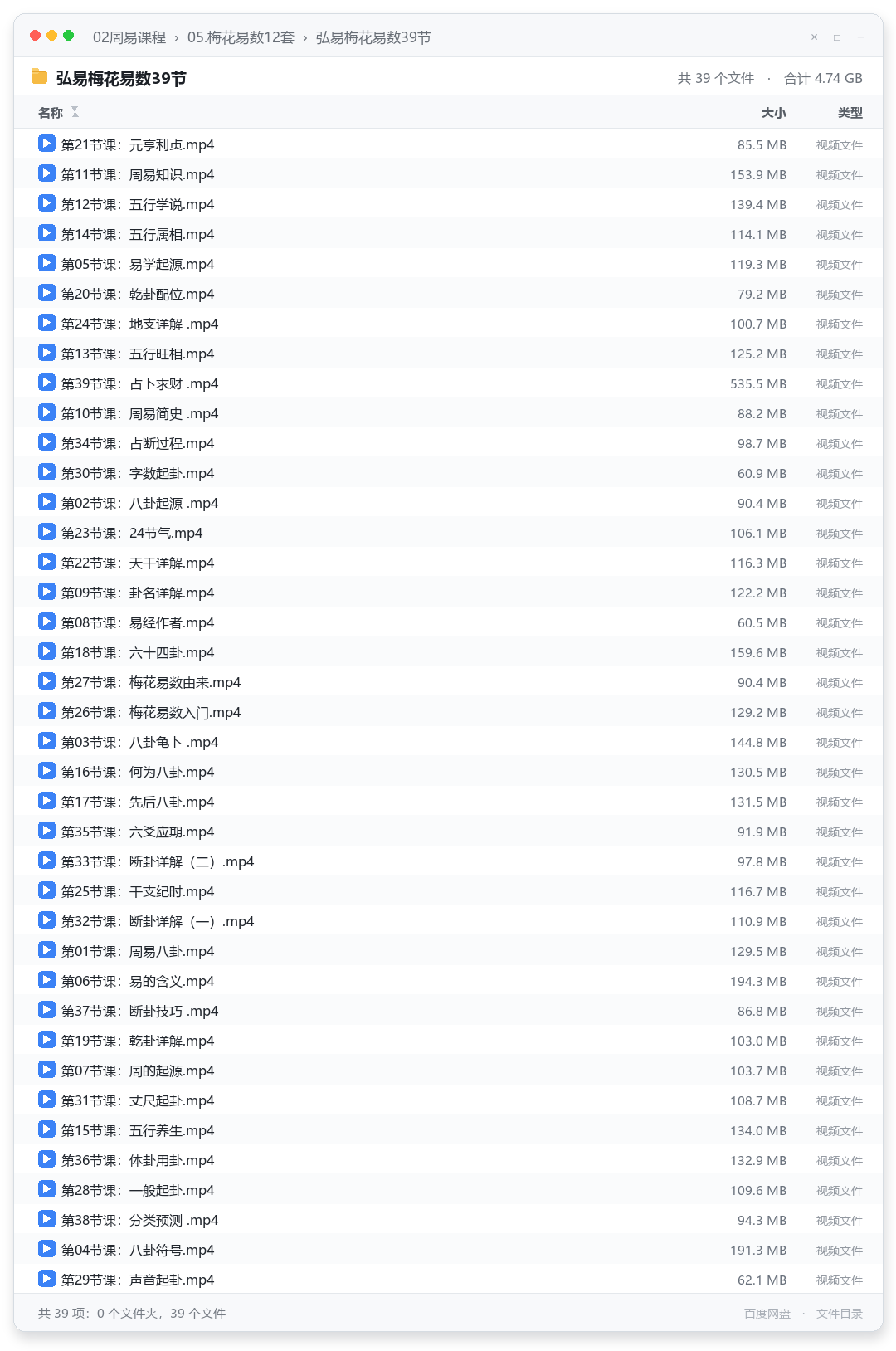Click the 合计 4.74 GB total size label
896x1351 pixels.
pos(823,78)
